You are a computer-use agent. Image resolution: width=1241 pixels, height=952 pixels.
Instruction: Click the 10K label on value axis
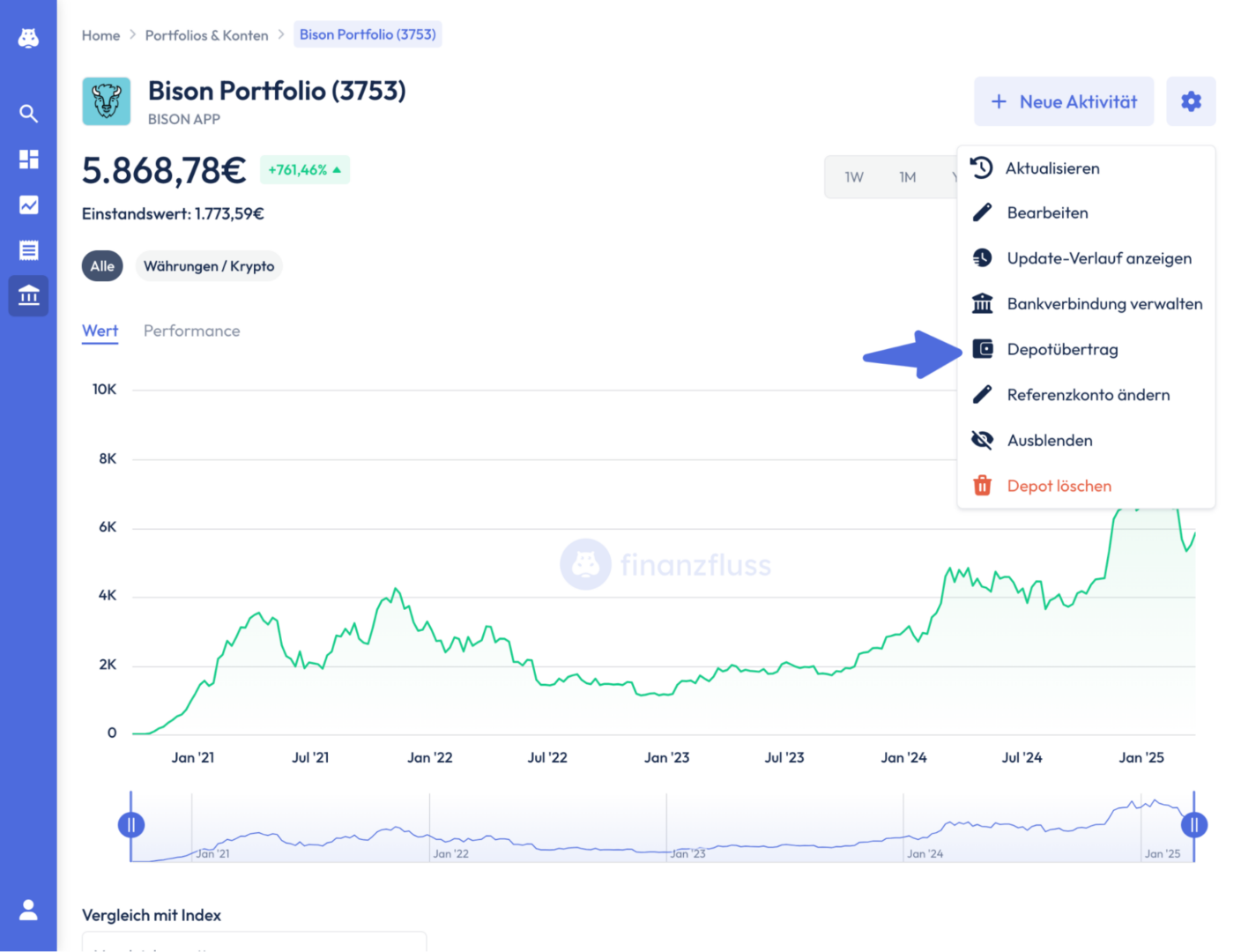click(x=104, y=389)
